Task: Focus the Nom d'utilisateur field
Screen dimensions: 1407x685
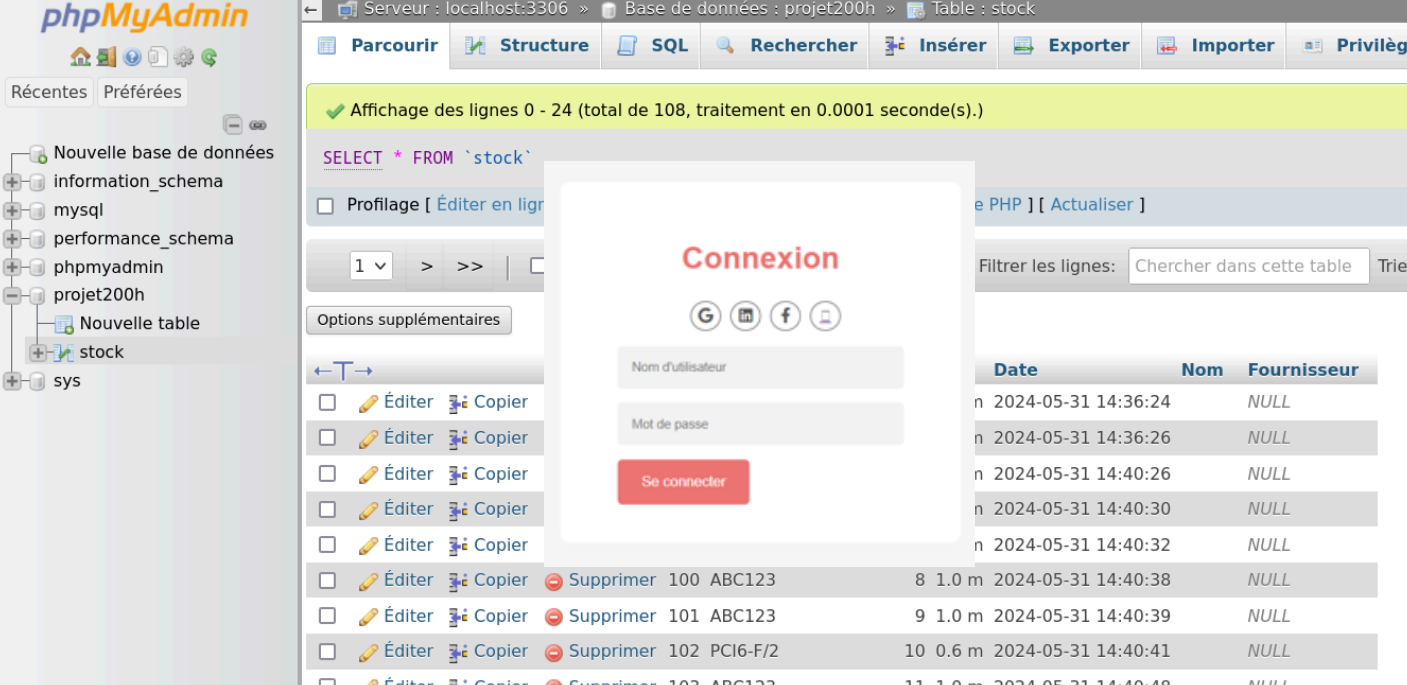Action: [760, 367]
